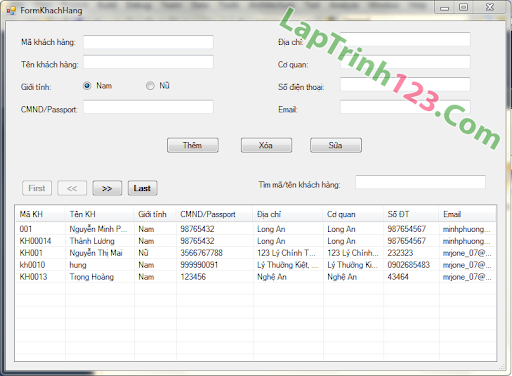512x376 pixels.
Task: Click the Xóa button
Action: 266,145
